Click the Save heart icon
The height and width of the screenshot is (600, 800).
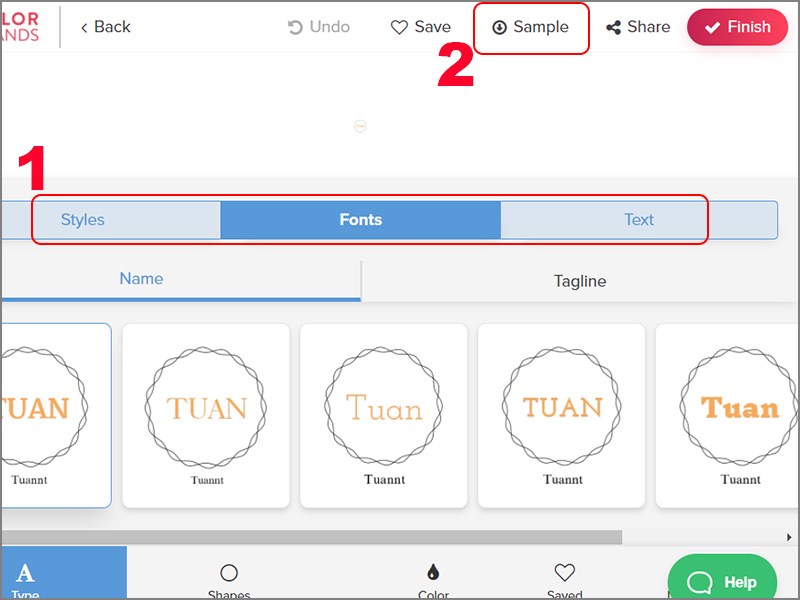(x=398, y=27)
